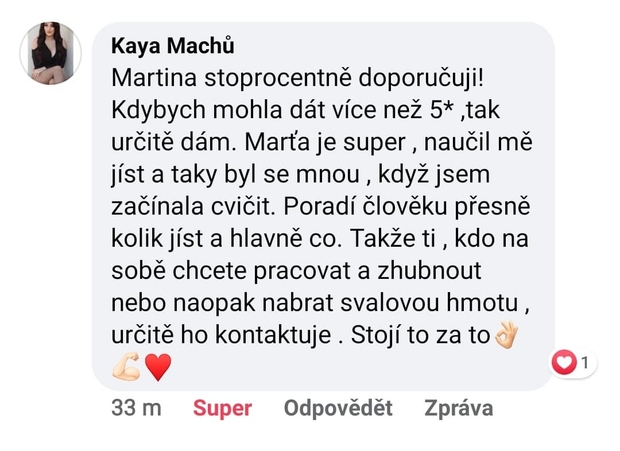Click the red heart emoji in text
Image resolution: width=620 pixels, height=451 pixels.
(x=158, y=367)
